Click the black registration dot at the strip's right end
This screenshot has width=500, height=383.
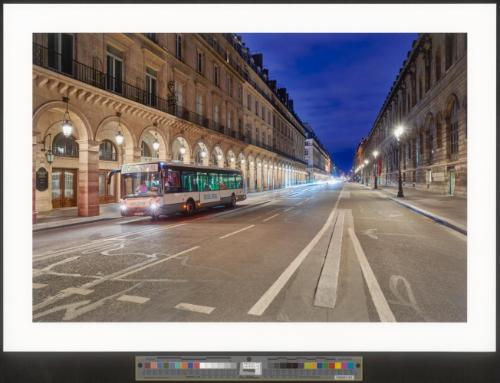tap(358, 365)
